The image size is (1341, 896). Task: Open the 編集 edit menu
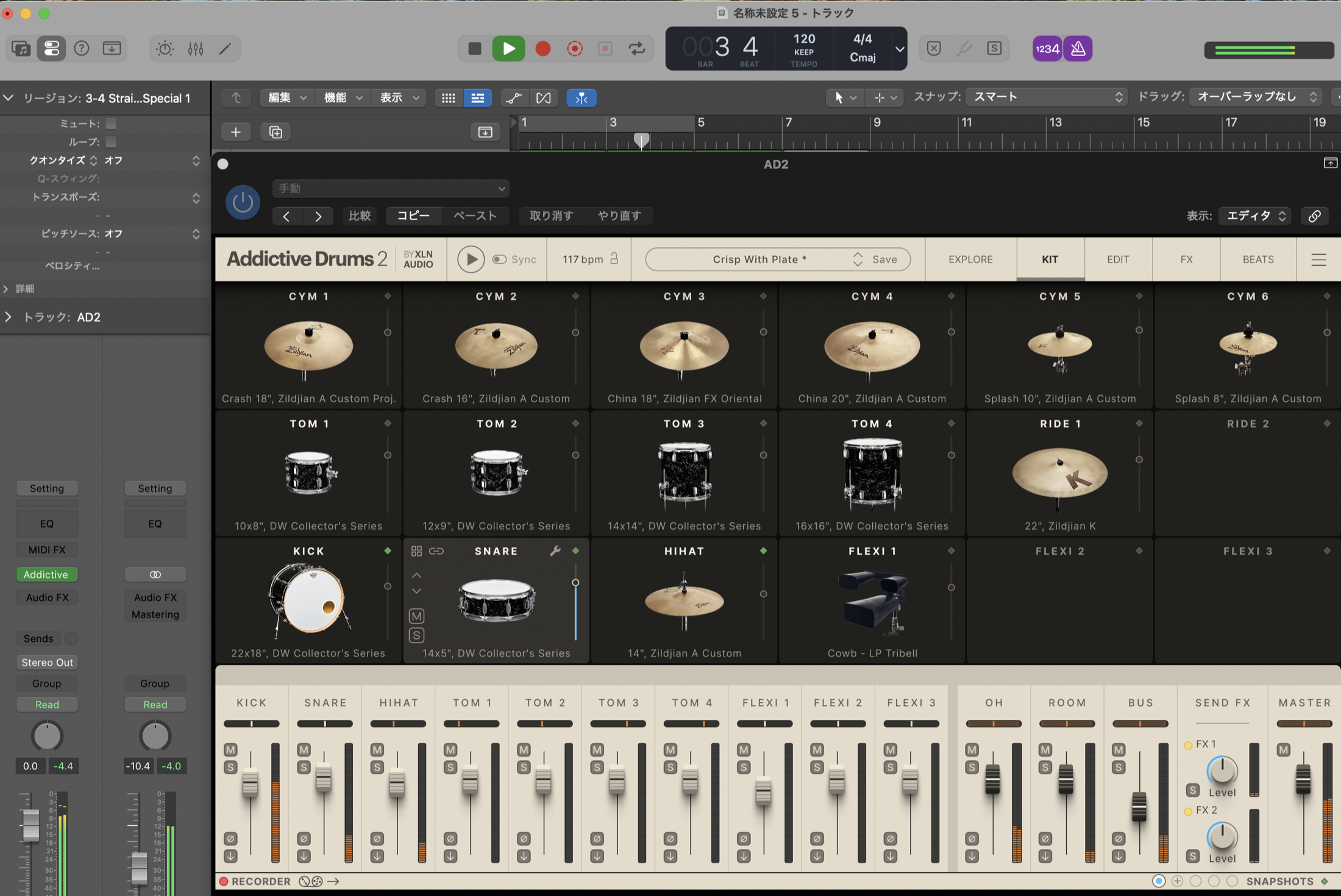(286, 98)
